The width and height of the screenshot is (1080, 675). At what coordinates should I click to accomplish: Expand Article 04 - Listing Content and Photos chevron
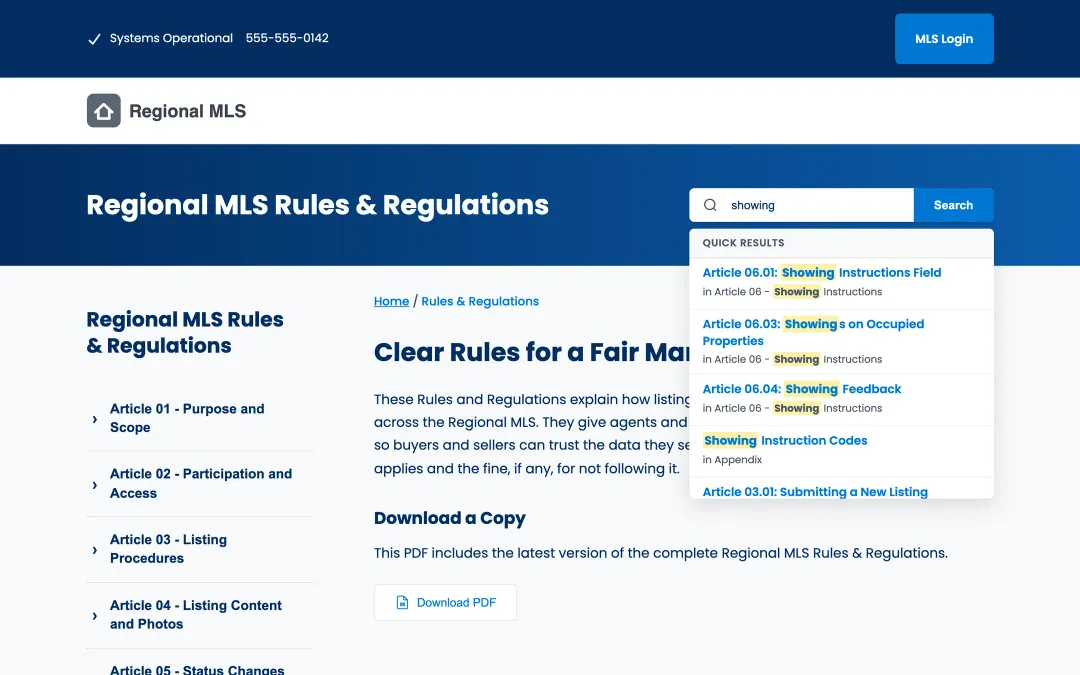point(94,616)
